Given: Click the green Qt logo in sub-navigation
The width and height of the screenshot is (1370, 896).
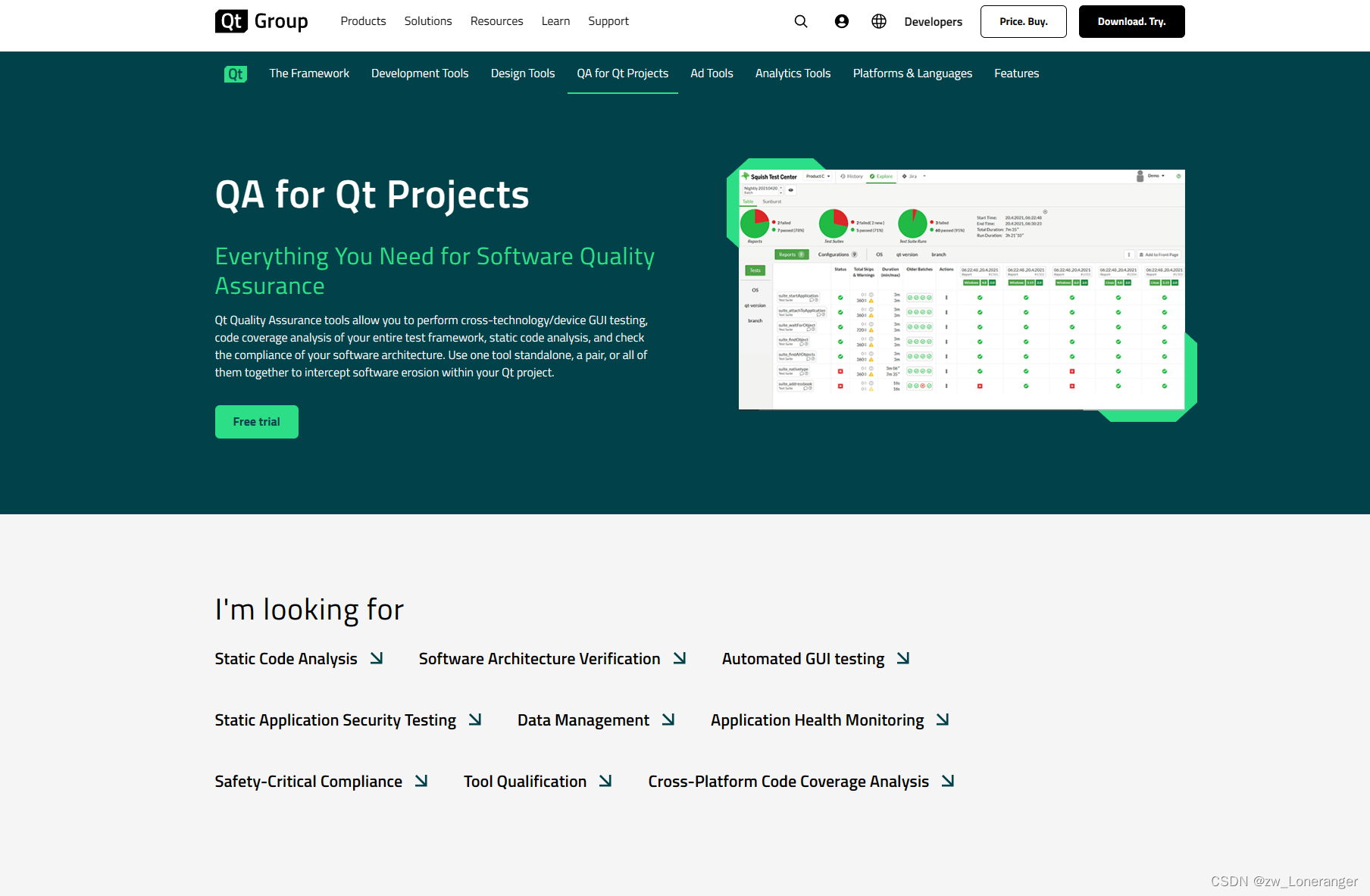Looking at the screenshot, I should pos(236,73).
